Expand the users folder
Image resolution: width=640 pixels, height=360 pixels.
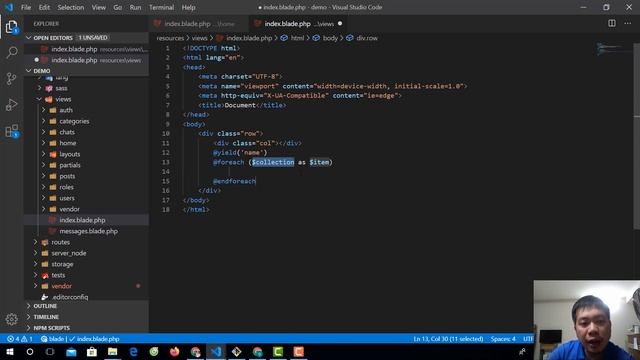pyautogui.click(x=87, y=198)
